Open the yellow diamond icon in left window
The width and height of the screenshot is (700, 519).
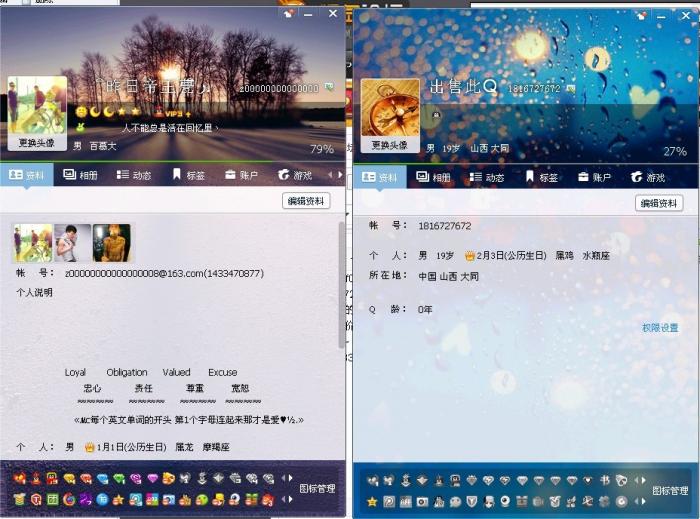(69, 478)
